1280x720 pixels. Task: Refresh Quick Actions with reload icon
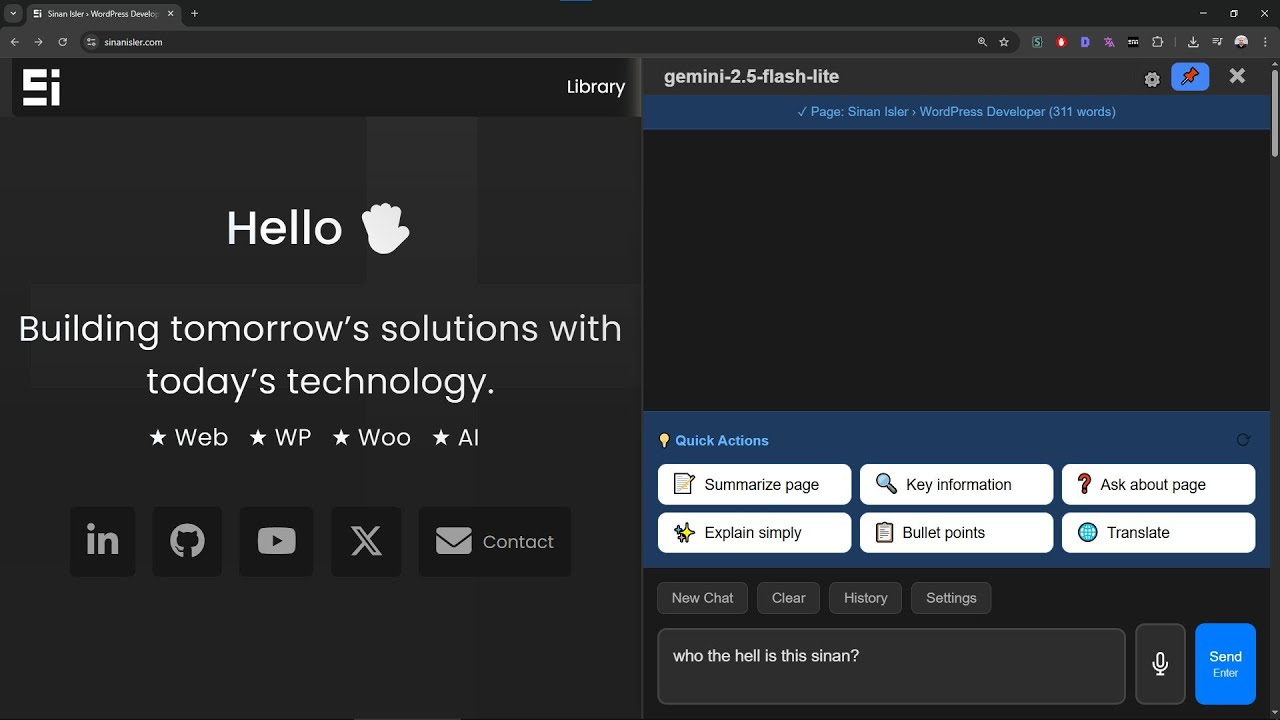click(1243, 440)
